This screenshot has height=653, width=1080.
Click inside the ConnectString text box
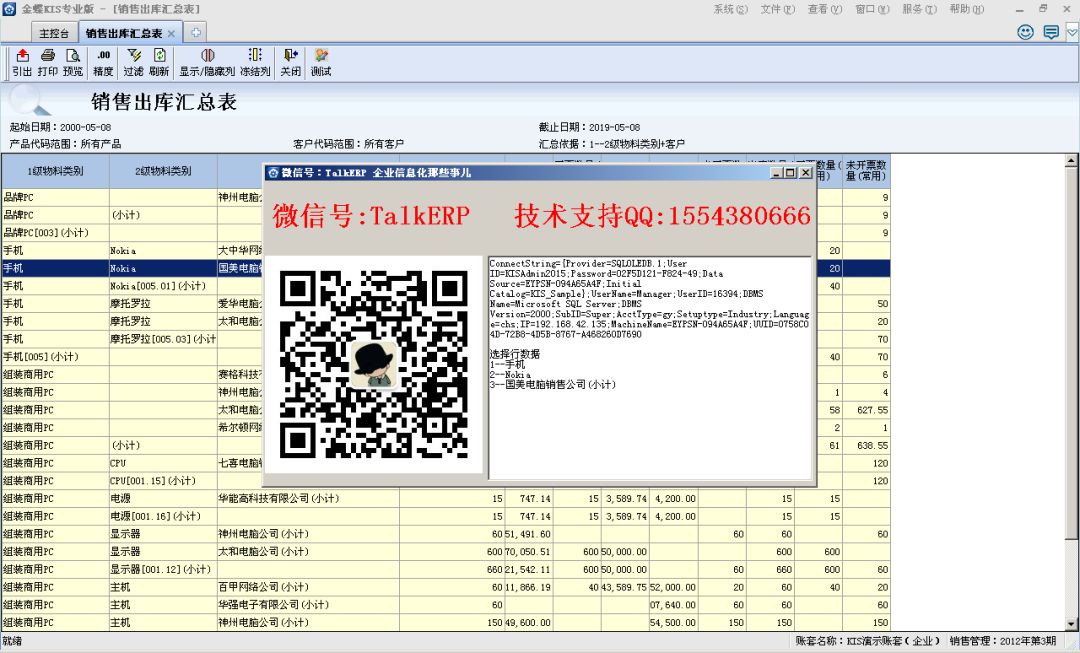[650, 368]
